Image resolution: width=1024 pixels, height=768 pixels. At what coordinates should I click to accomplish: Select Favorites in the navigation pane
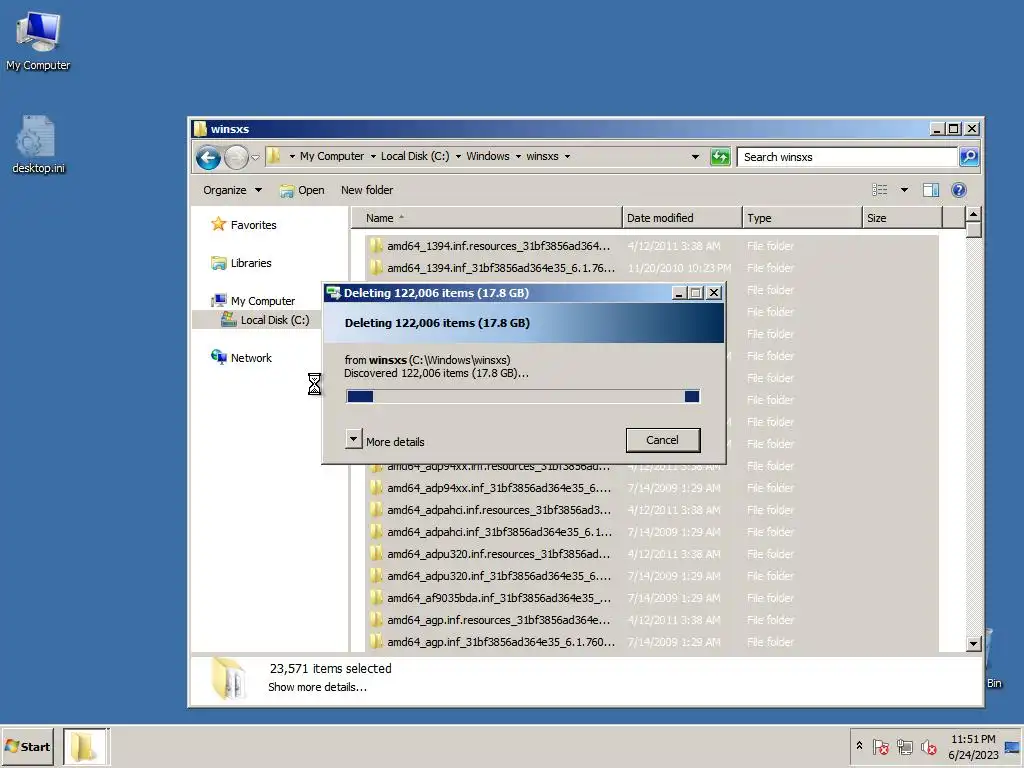(253, 225)
